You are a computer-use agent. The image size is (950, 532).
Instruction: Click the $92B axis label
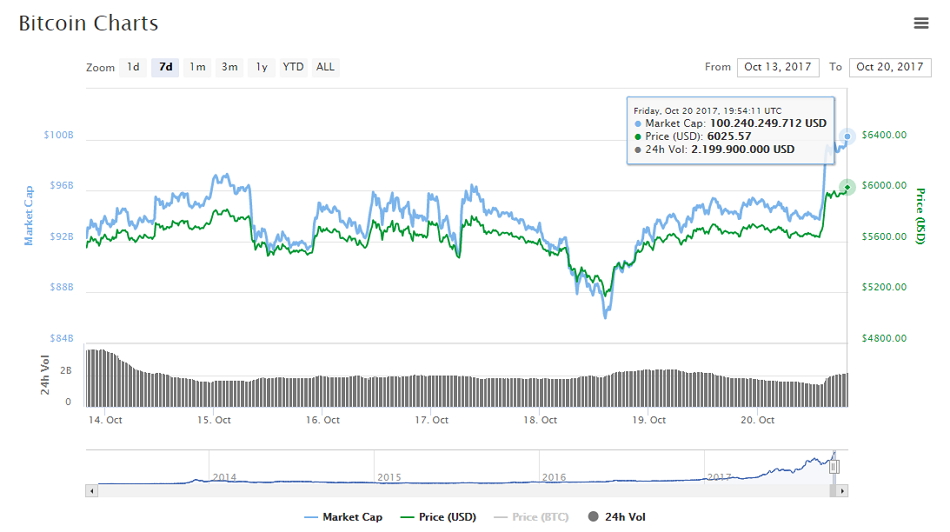tap(61, 236)
